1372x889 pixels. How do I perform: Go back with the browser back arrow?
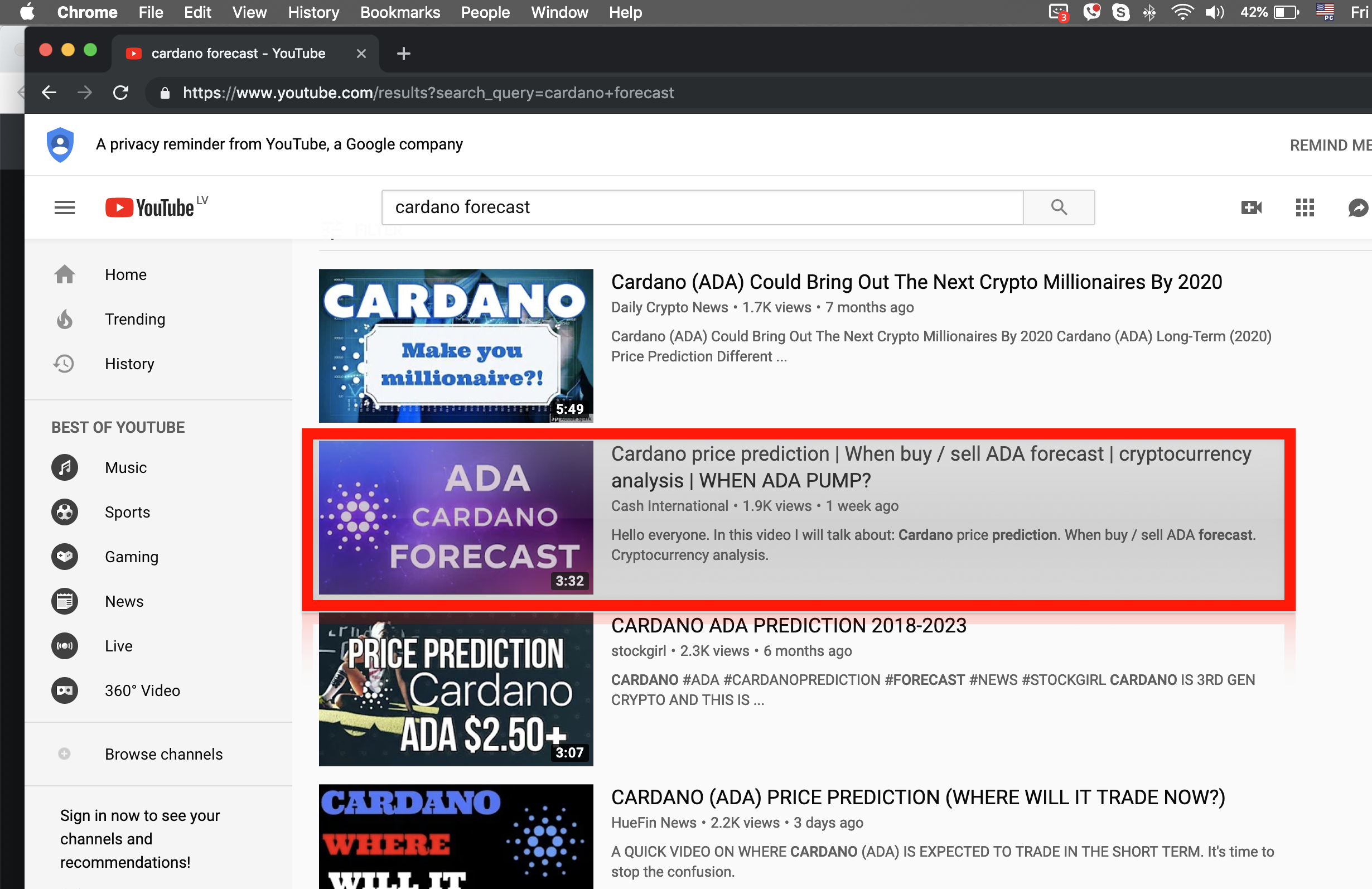point(49,92)
